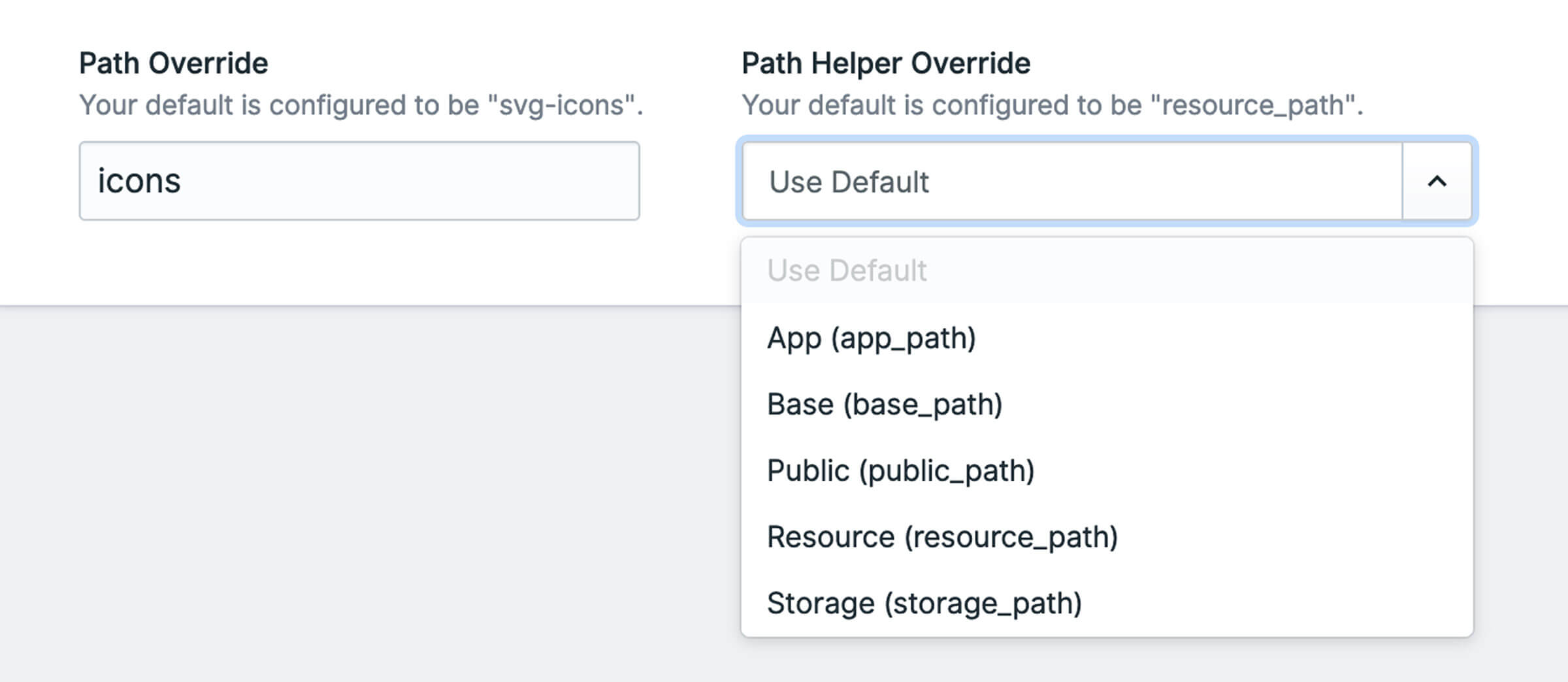This screenshot has width=1568, height=682.
Task: Choose App (app_path) from the list
Action: (871, 338)
